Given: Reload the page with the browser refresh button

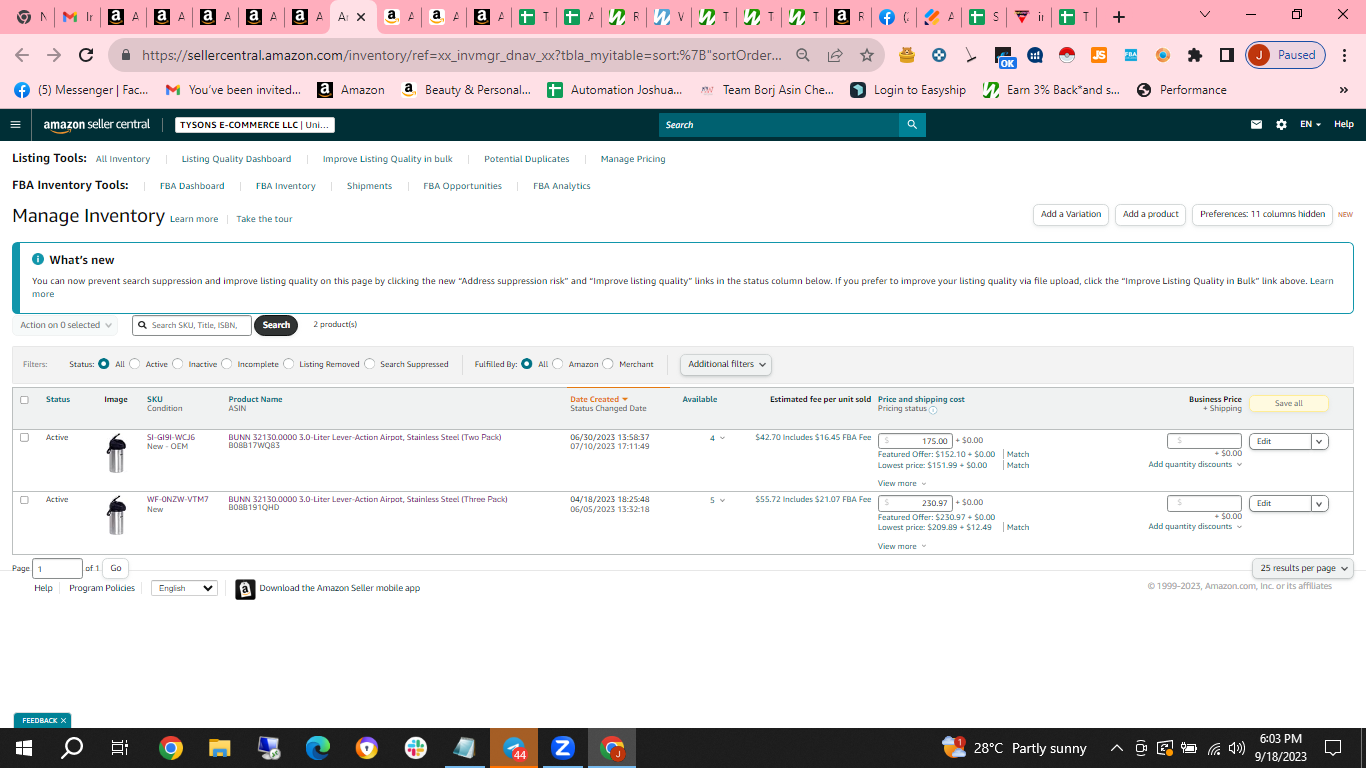Looking at the screenshot, I should (86, 55).
